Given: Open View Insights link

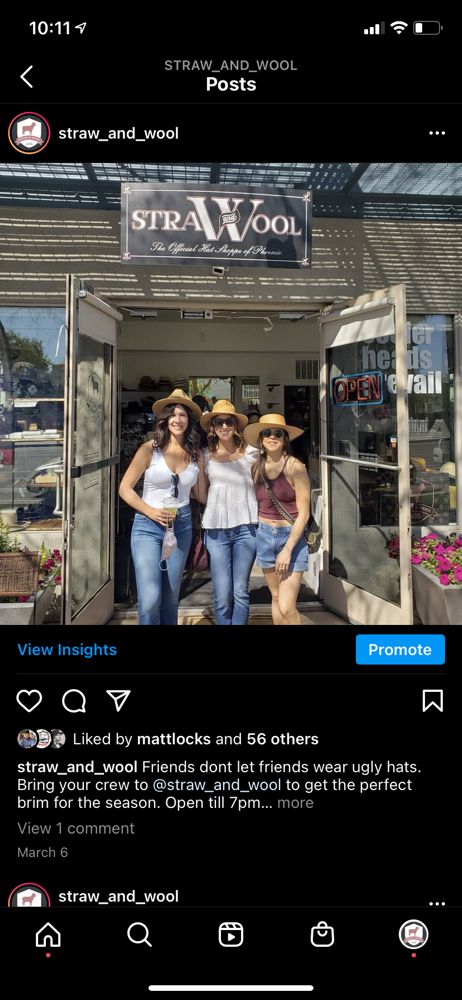Looking at the screenshot, I should 67,650.
